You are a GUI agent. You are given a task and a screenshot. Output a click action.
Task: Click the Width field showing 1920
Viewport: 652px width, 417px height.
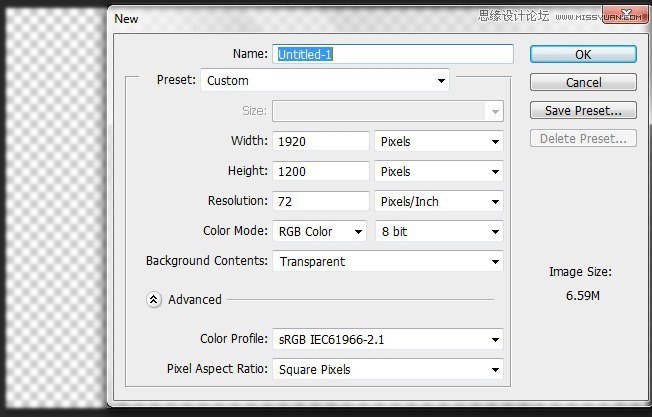pyautogui.click(x=321, y=142)
